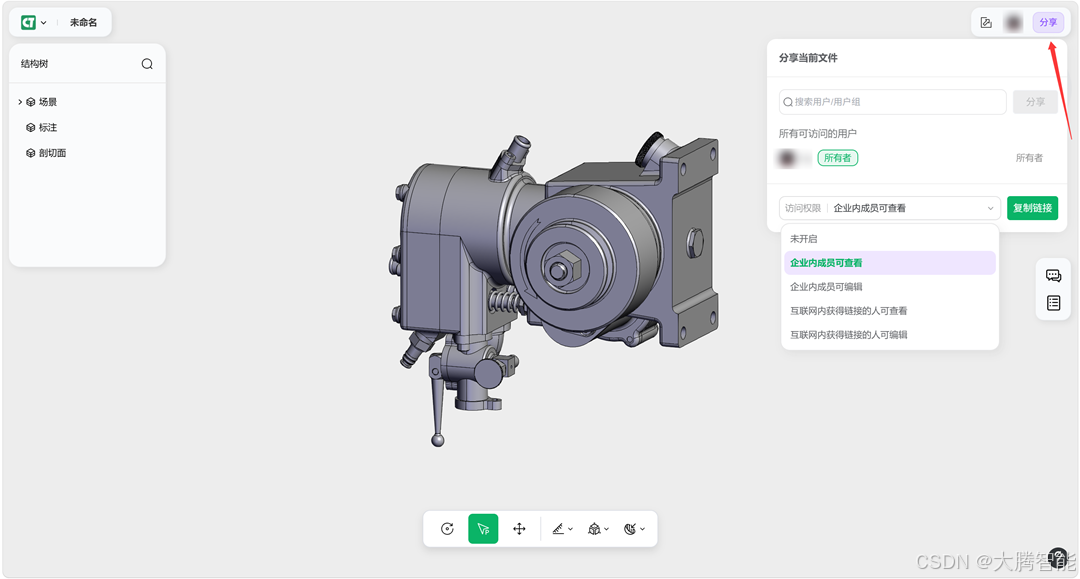Image resolution: width=1080 pixels, height=579 pixels.
Task: Click the rotate view tool
Action: tap(447, 529)
